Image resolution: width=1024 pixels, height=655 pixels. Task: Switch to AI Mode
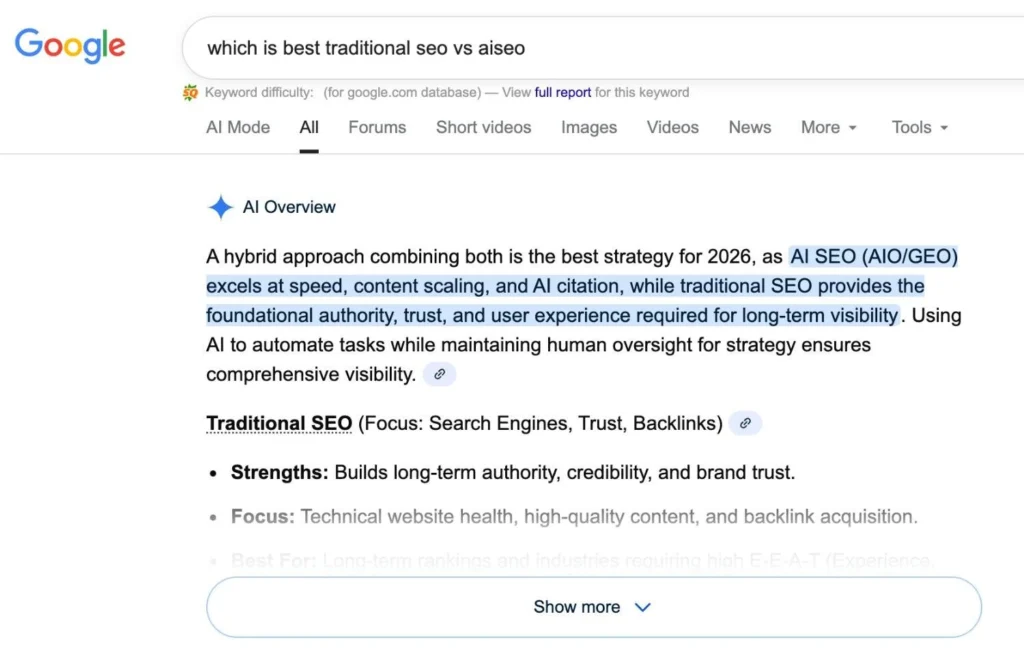[237, 128]
